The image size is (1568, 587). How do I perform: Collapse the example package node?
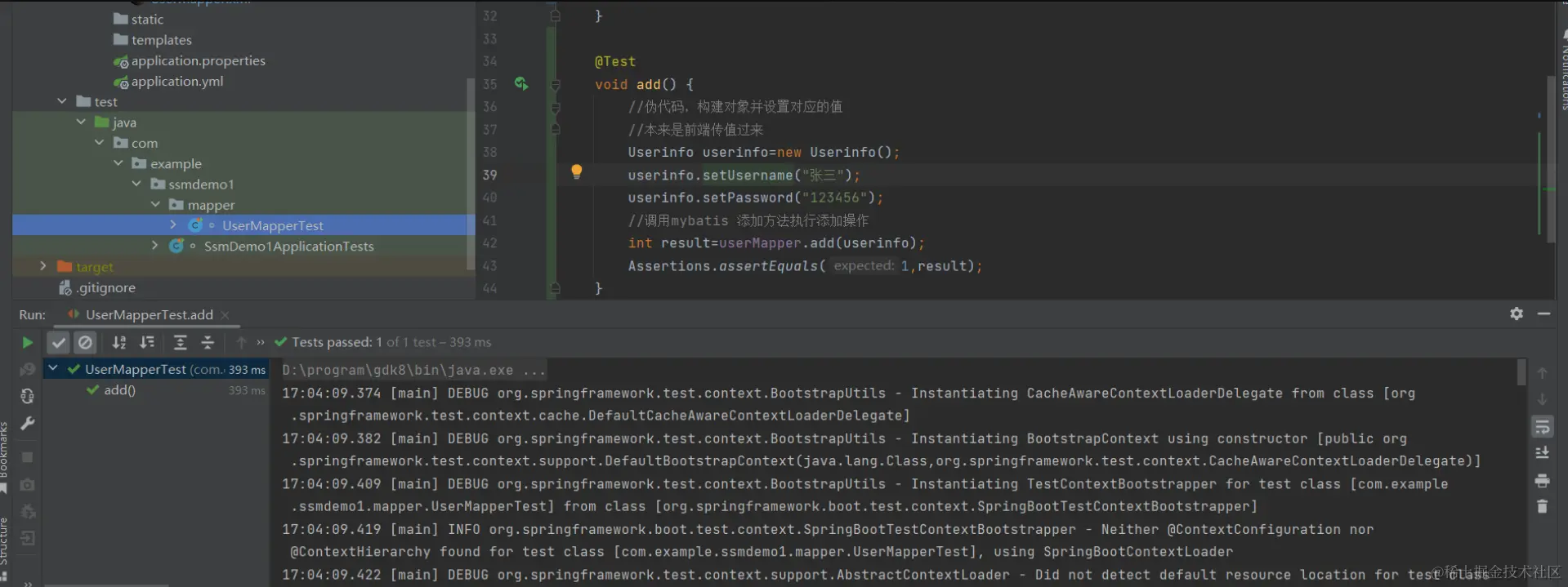coord(118,163)
